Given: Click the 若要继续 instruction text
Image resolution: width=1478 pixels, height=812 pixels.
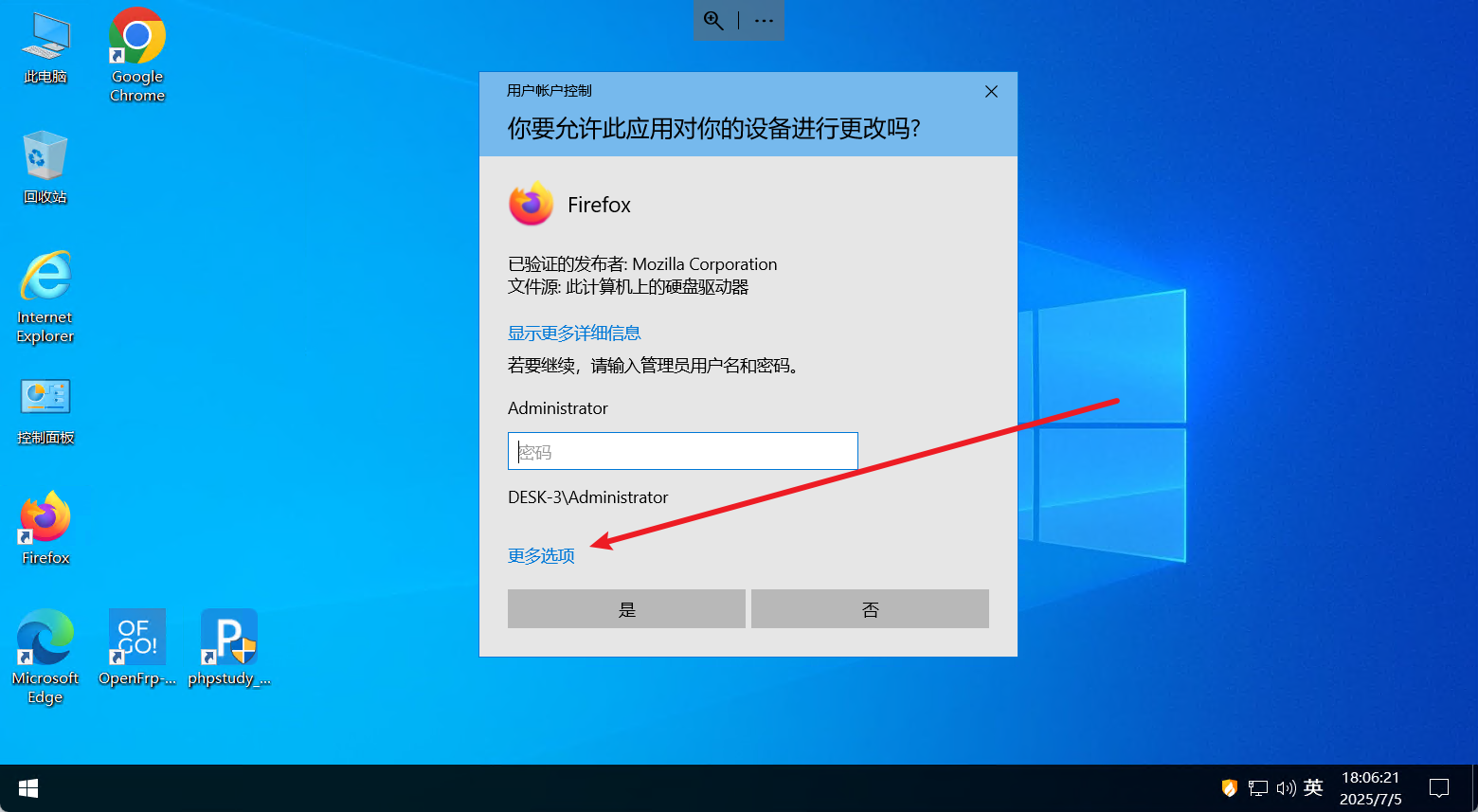Looking at the screenshot, I should click(x=656, y=366).
